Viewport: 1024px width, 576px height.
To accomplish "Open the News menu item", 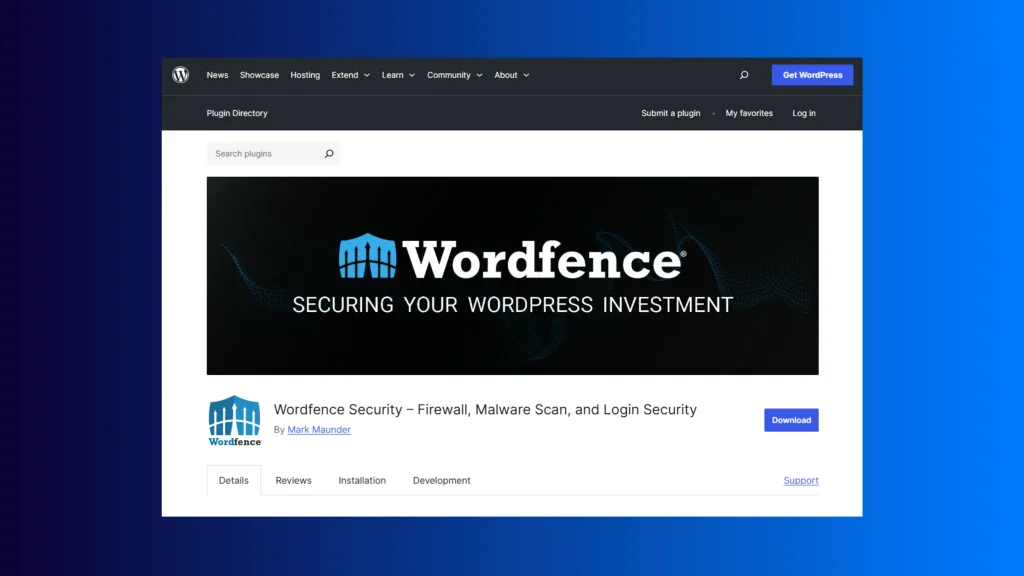I will [217, 75].
